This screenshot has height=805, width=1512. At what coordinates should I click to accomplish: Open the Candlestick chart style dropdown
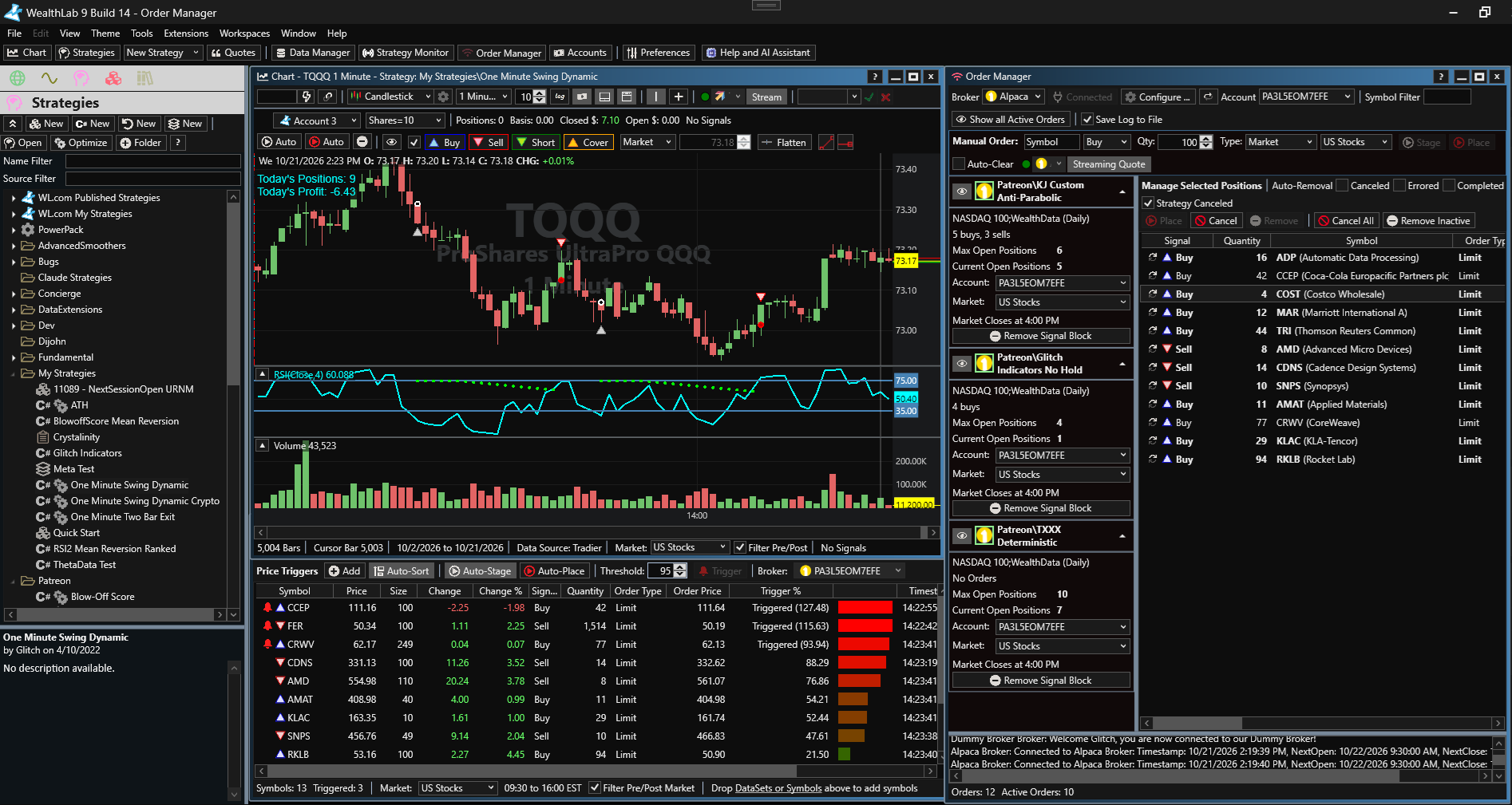tap(390, 97)
